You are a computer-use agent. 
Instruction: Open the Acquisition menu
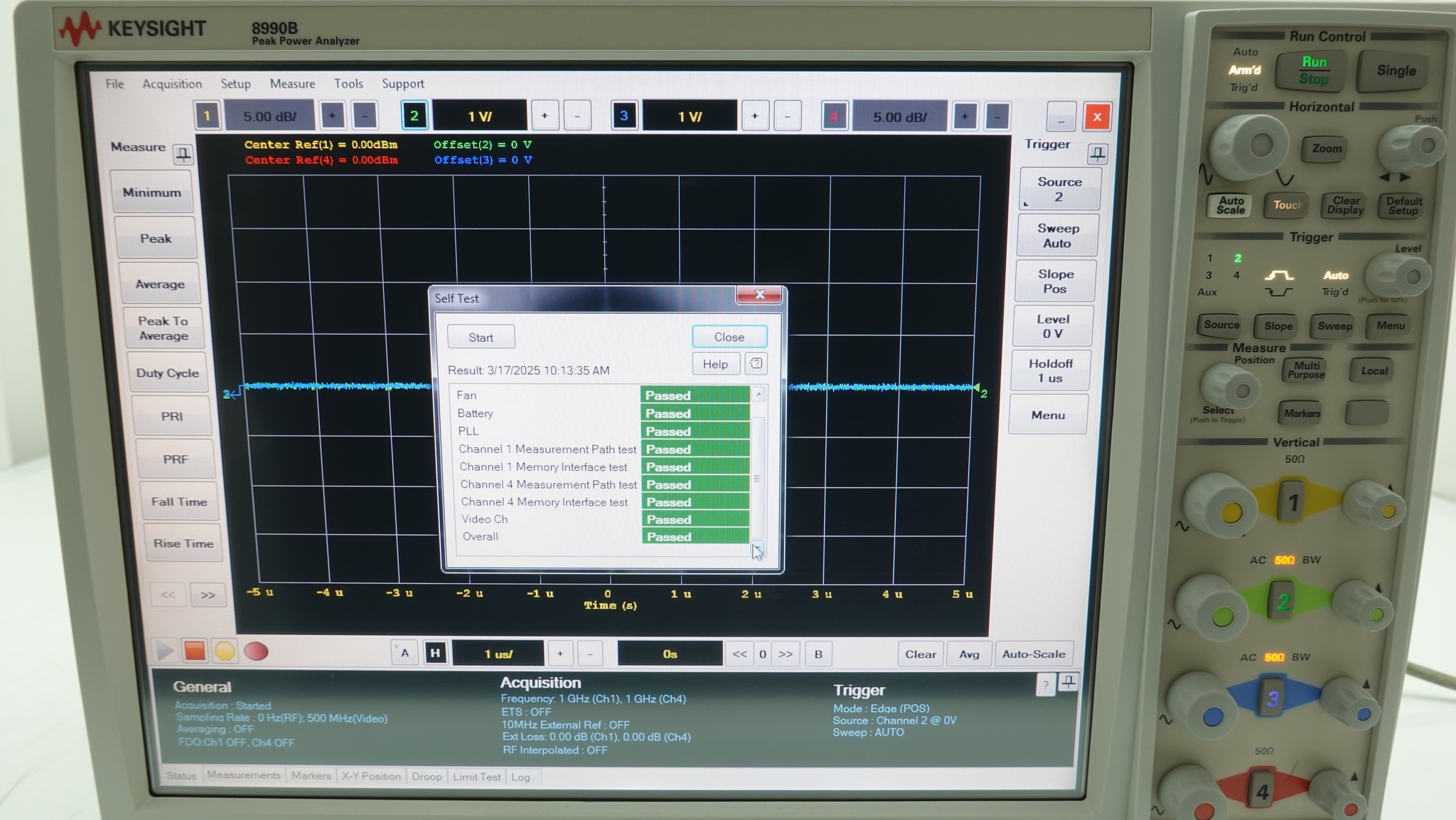click(x=172, y=84)
